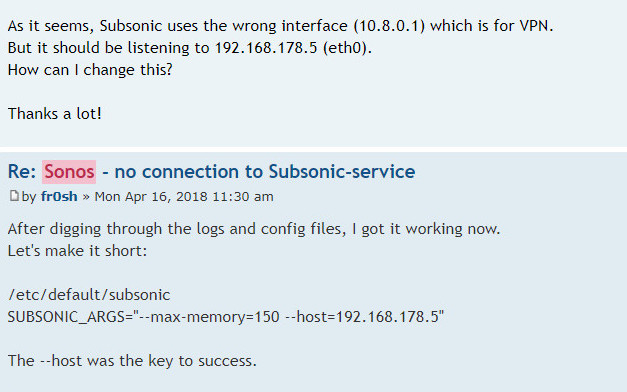Image resolution: width=627 pixels, height=392 pixels.
Task: Click the --host=192.168.178.5 argument text
Action: 362,317
